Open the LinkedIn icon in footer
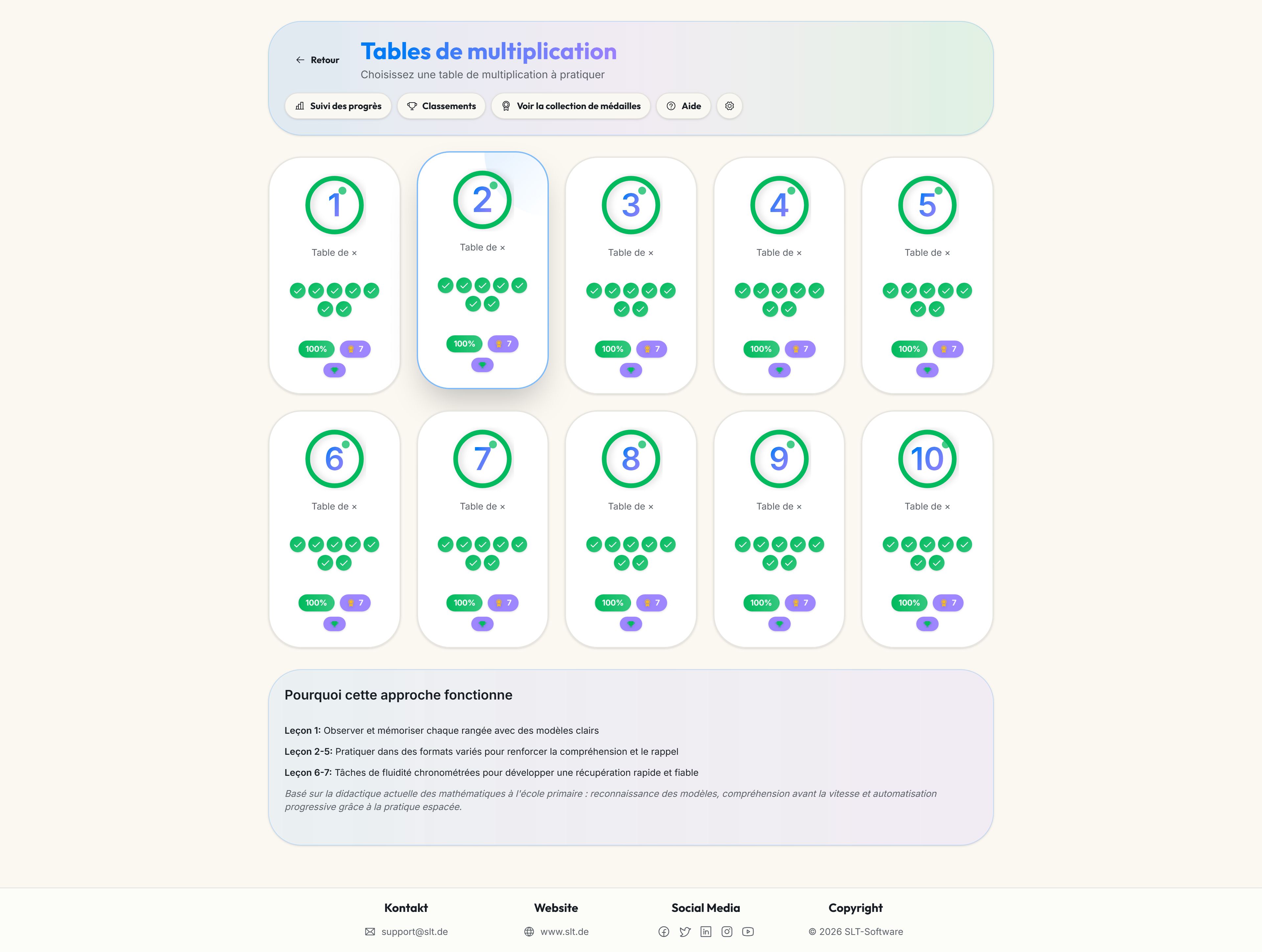 pos(706,932)
